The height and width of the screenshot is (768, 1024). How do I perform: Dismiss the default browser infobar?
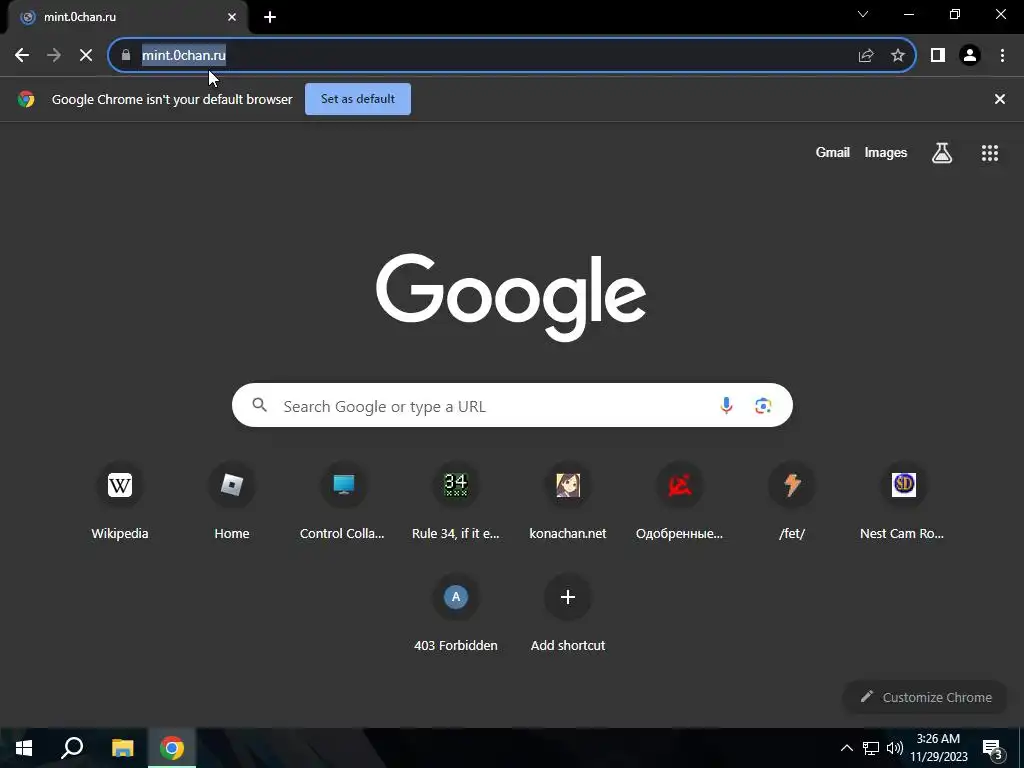coord(1000,99)
